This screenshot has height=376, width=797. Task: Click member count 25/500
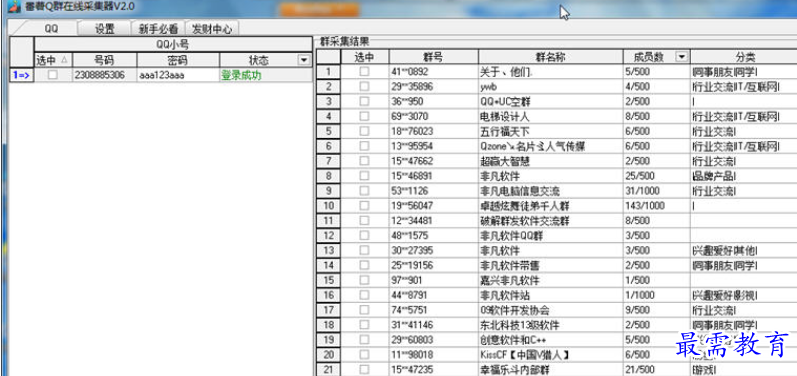657,176
